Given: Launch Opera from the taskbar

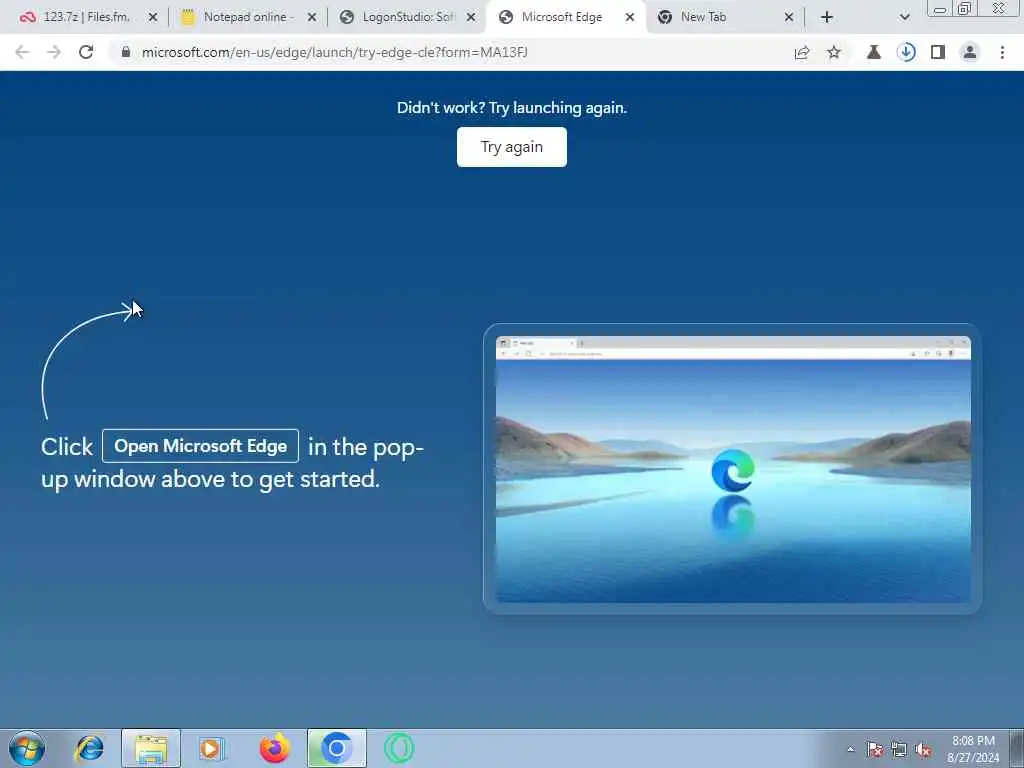Looking at the screenshot, I should click(x=398, y=748).
